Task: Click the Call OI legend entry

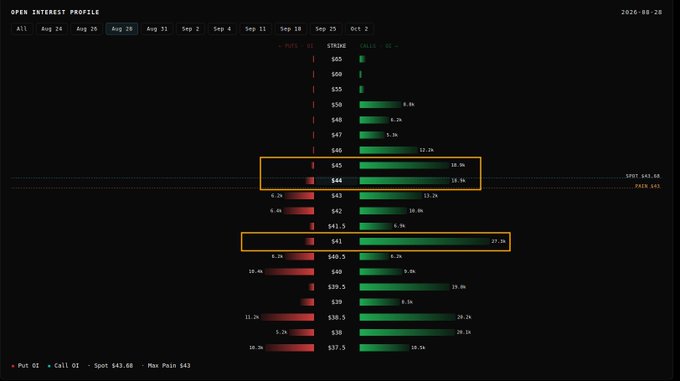Action: pos(63,365)
